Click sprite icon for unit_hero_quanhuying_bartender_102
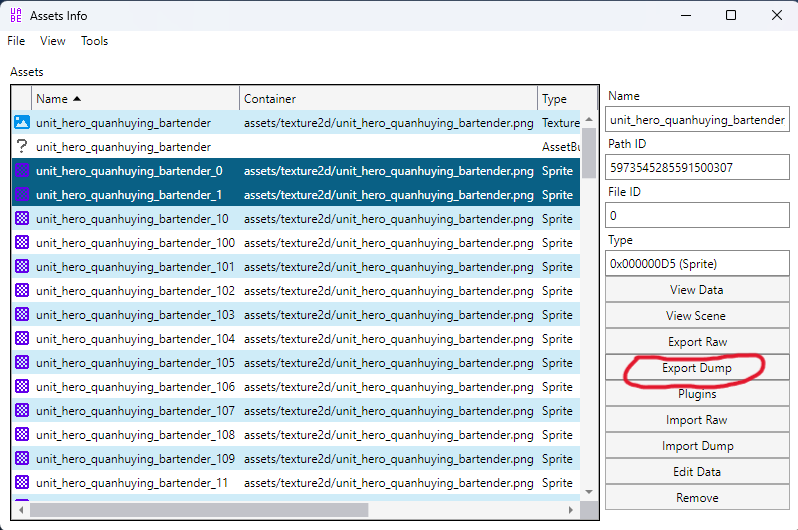The height and width of the screenshot is (530, 798). coord(22,291)
